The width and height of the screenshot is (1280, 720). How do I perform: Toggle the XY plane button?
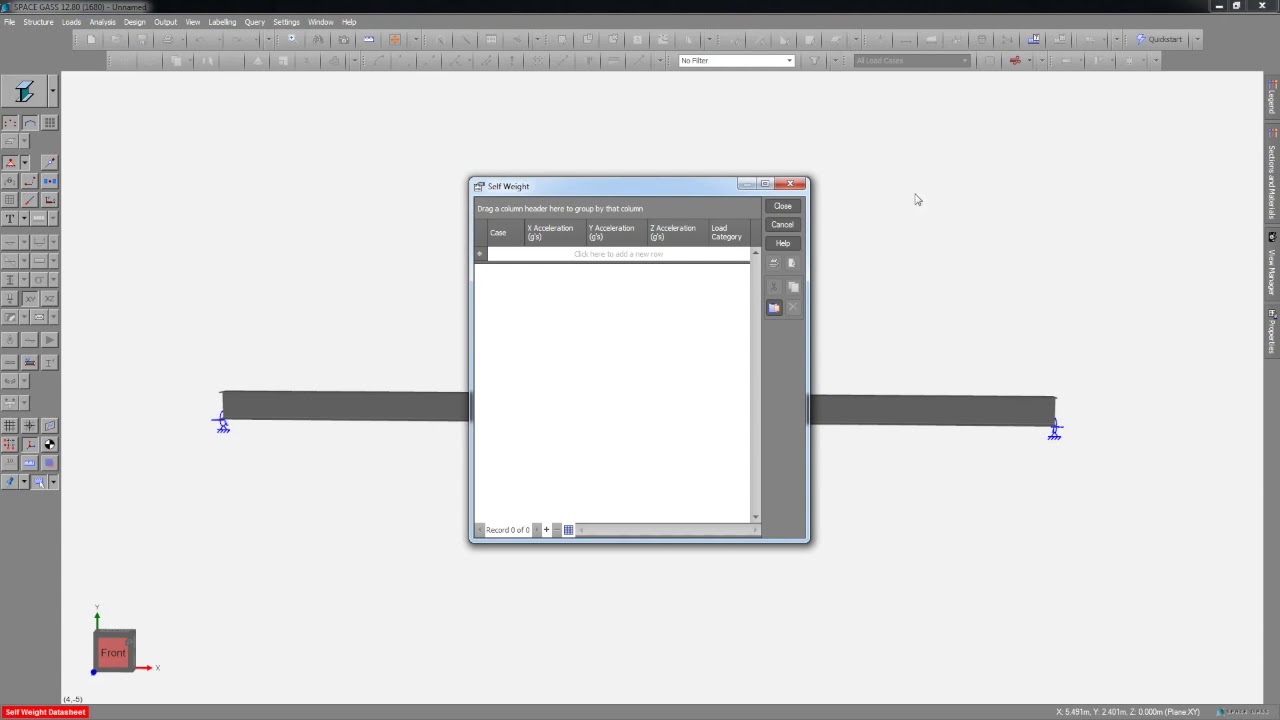pos(30,299)
